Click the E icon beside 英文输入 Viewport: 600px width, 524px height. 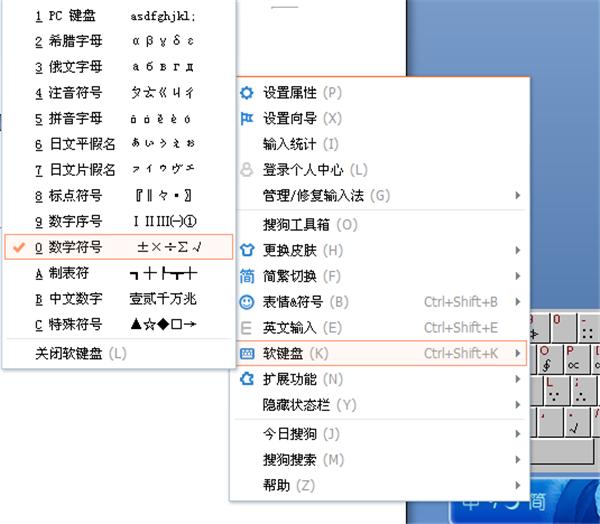pos(246,328)
